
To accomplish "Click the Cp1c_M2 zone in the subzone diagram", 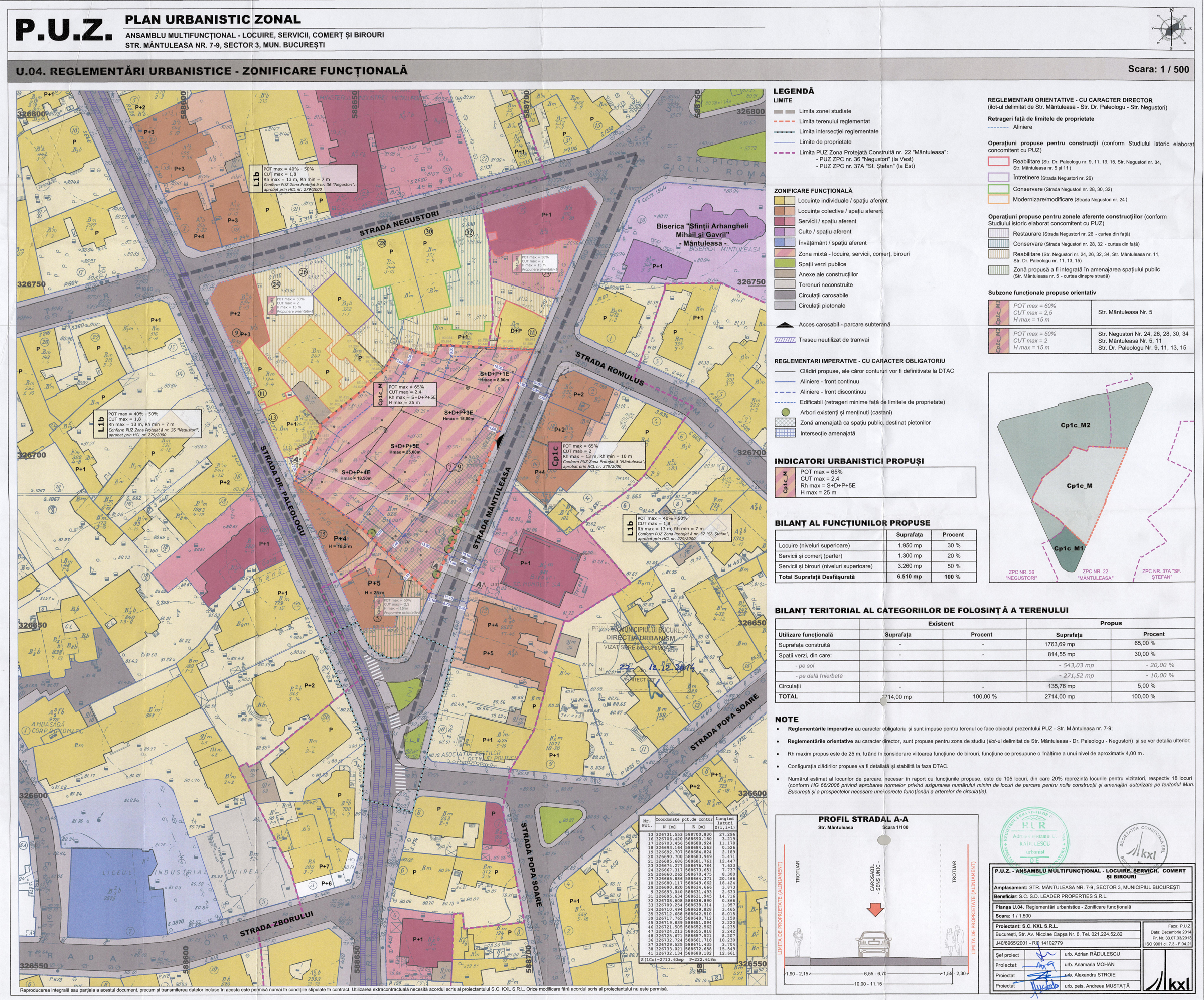I will click(1076, 425).
